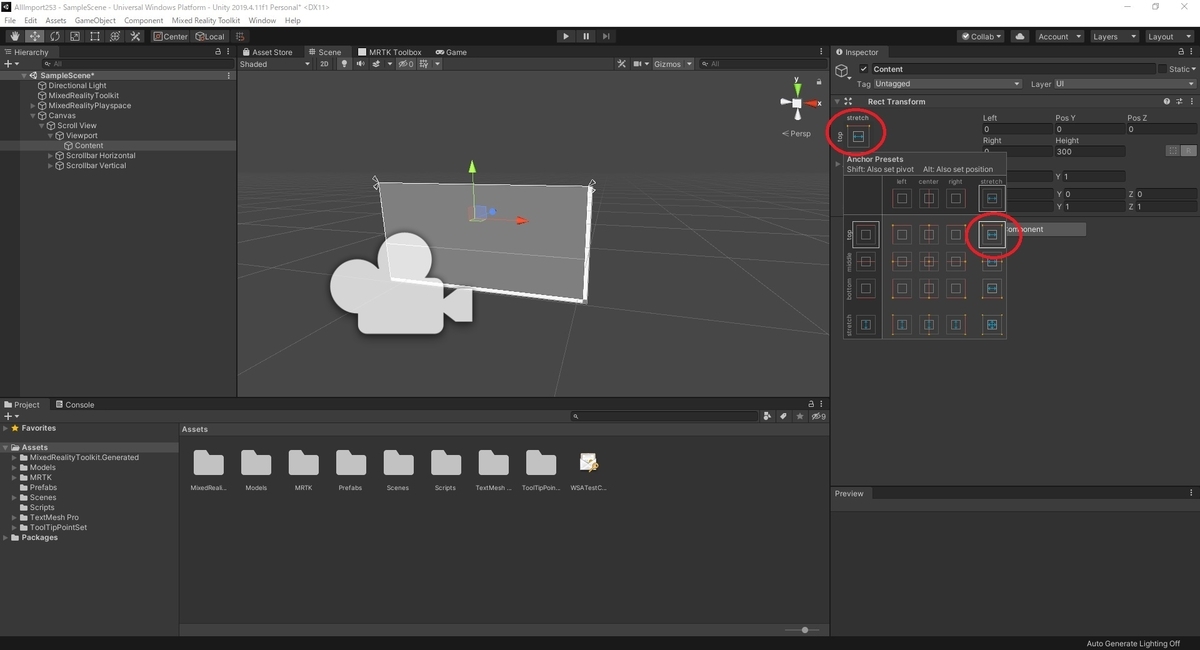Toggle the Static checkbox

pos(1163,69)
